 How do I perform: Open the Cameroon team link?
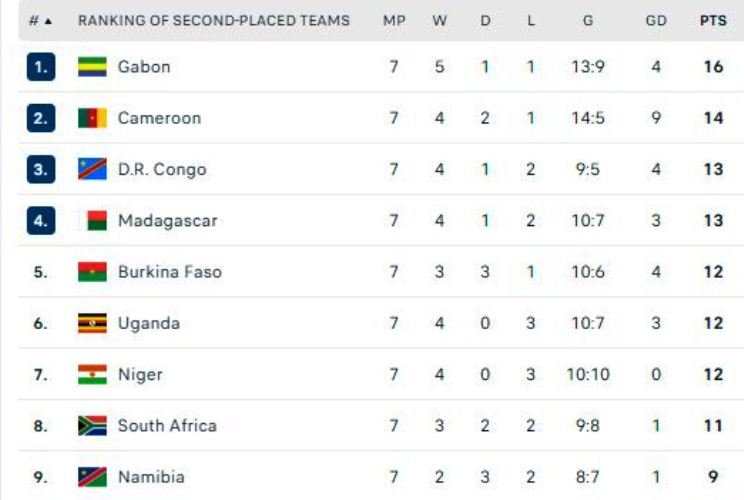159,118
